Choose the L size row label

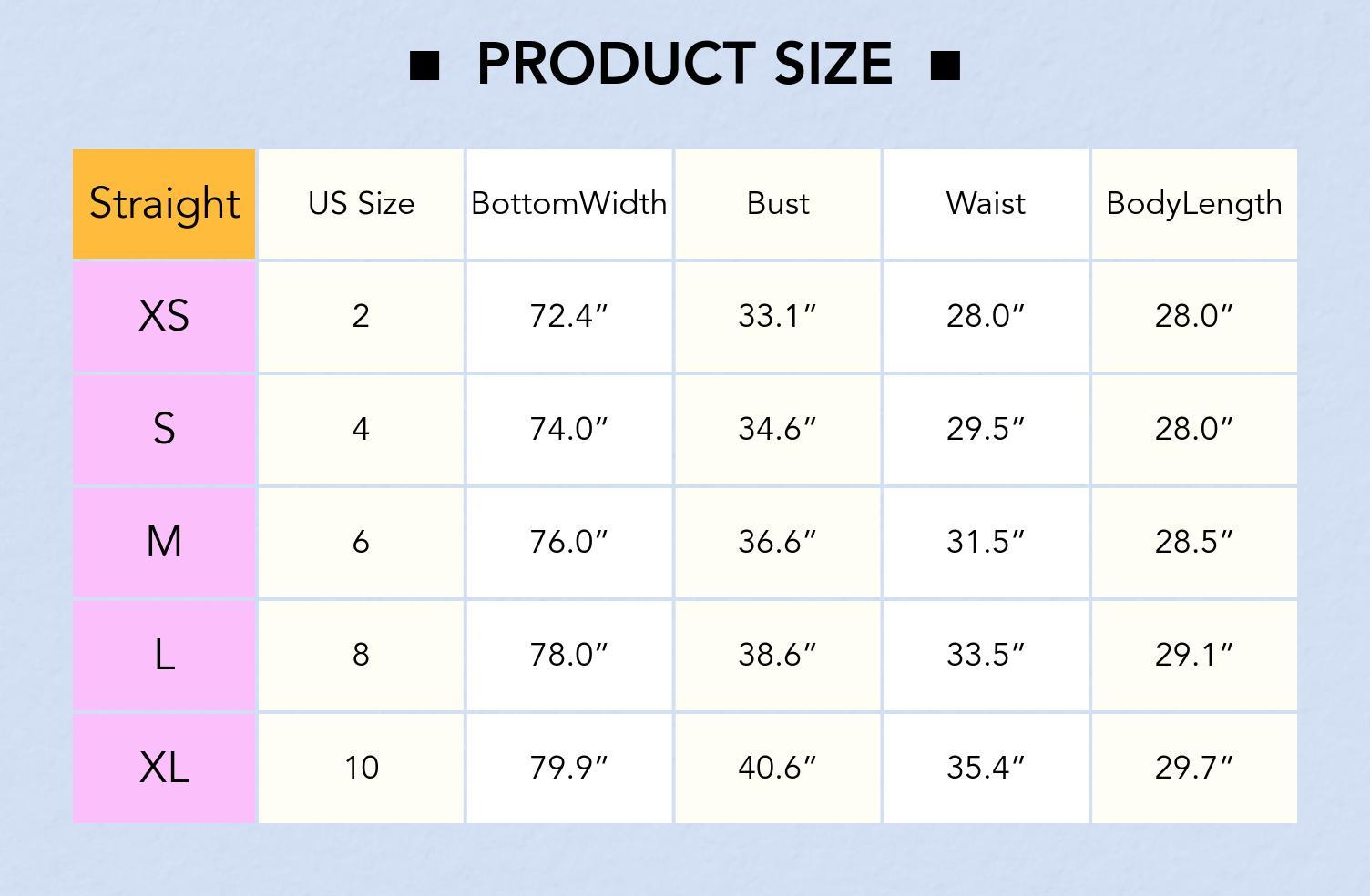pos(164,655)
